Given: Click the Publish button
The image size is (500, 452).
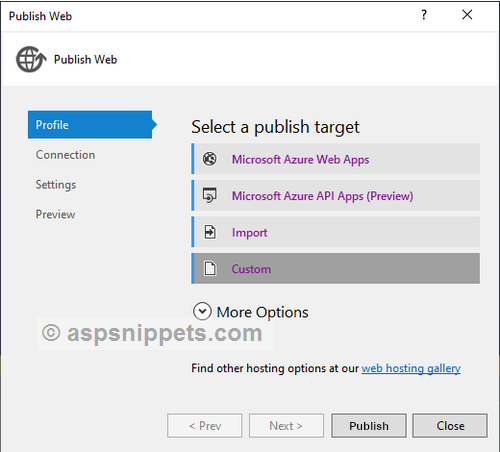Looking at the screenshot, I should [369, 426].
